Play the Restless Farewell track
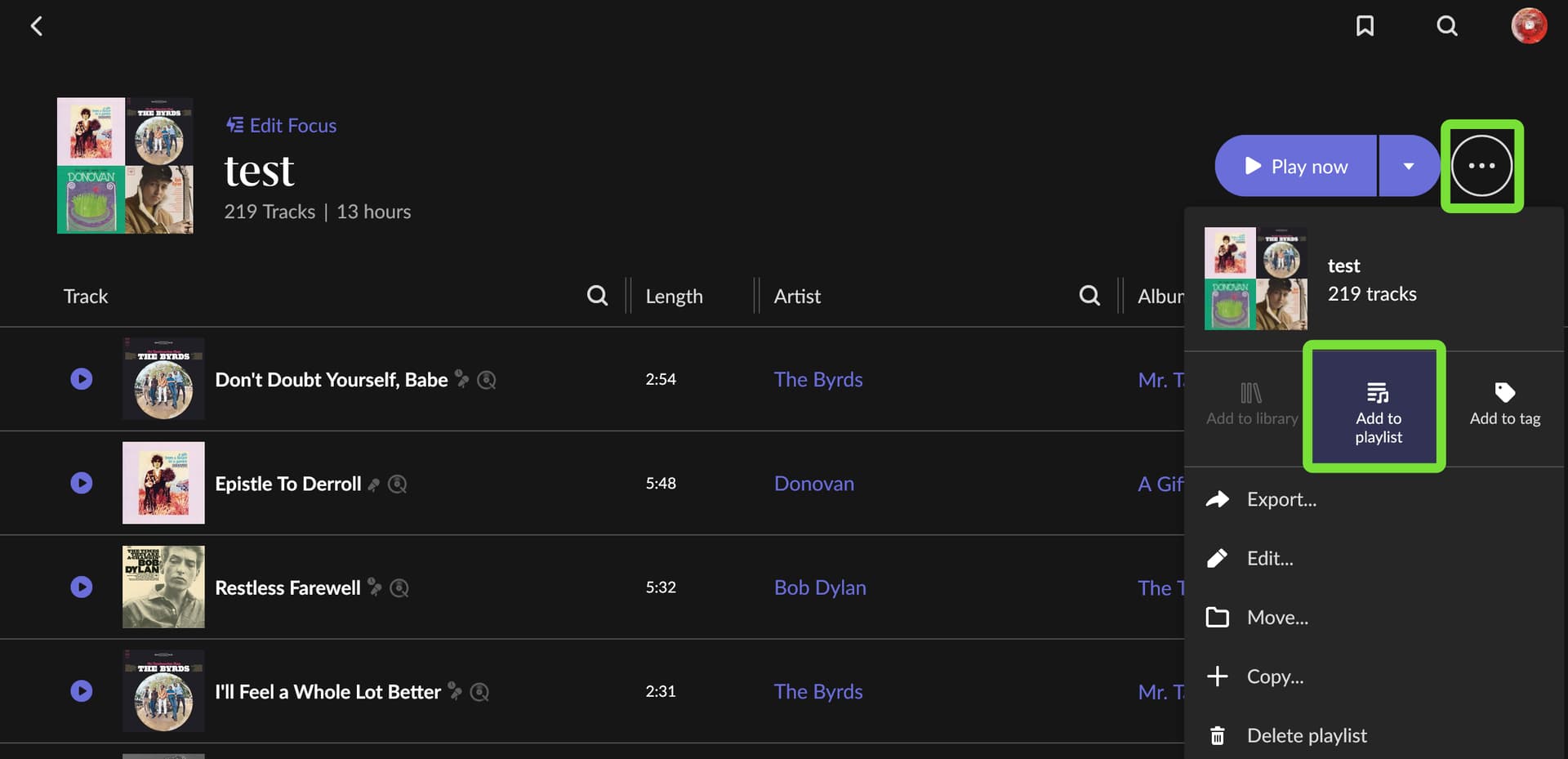The height and width of the screenshot is (759, 1568). [x=82, y=587]
